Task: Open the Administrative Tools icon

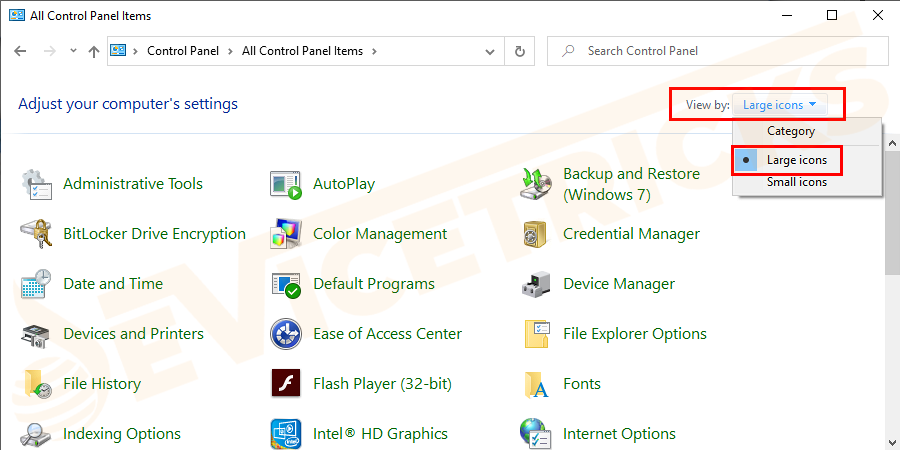Action: 36,184
